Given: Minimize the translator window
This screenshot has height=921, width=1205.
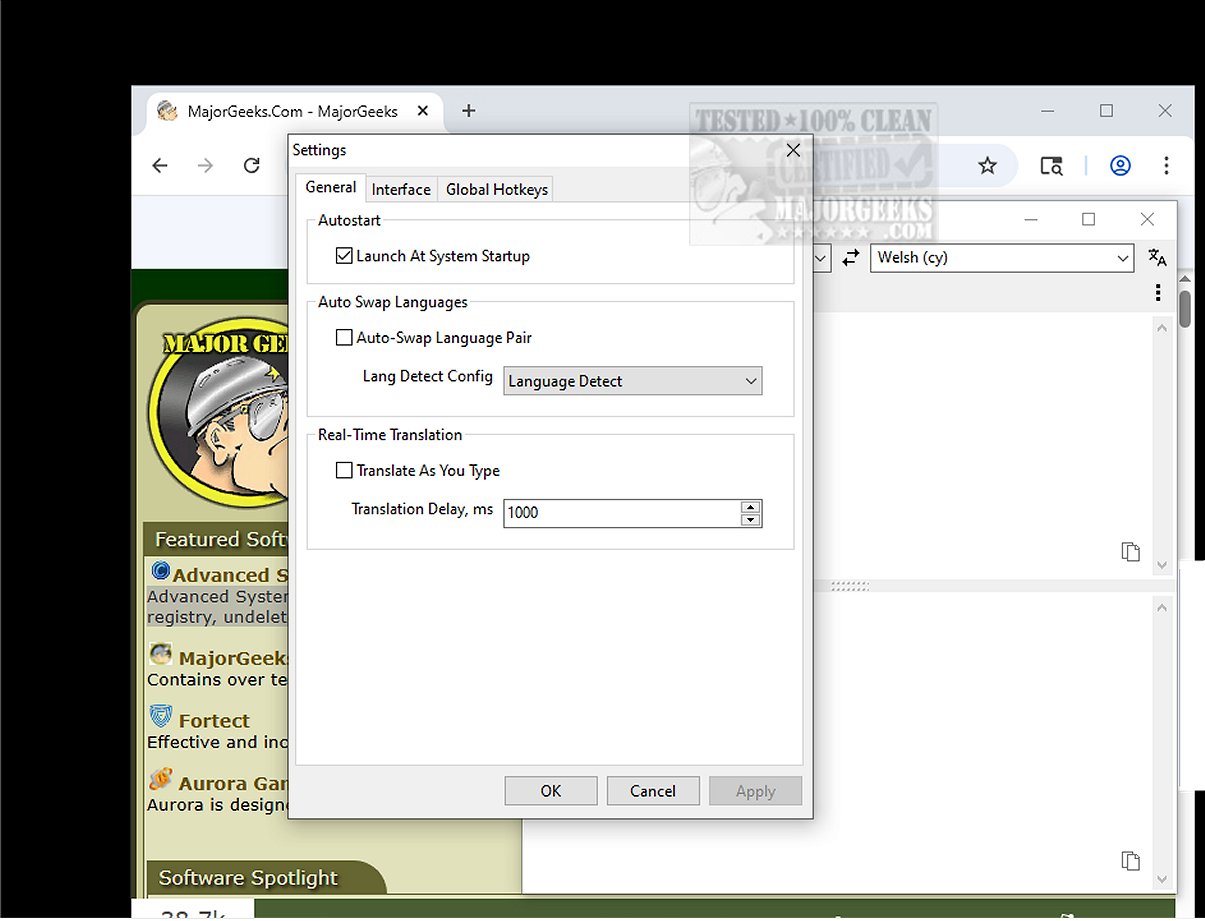Looking at the screenshot, I should tap(1031, 219).
